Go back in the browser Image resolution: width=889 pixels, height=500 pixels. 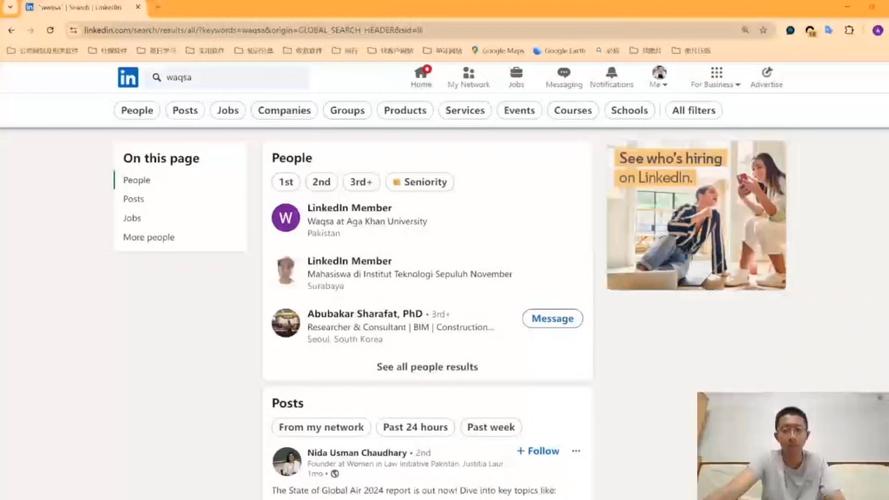[x=11, y=30]
